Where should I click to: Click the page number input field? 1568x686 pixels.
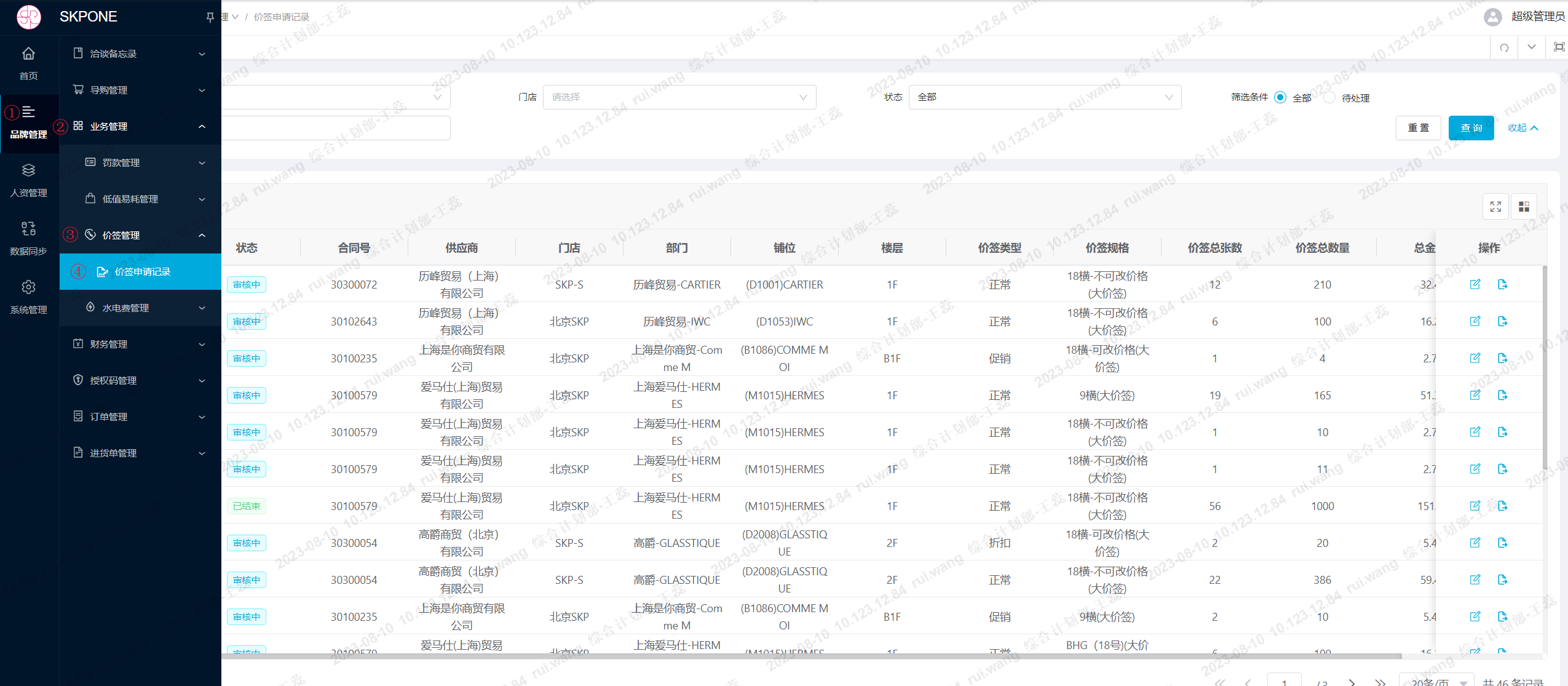click(x=1285, y=680)
